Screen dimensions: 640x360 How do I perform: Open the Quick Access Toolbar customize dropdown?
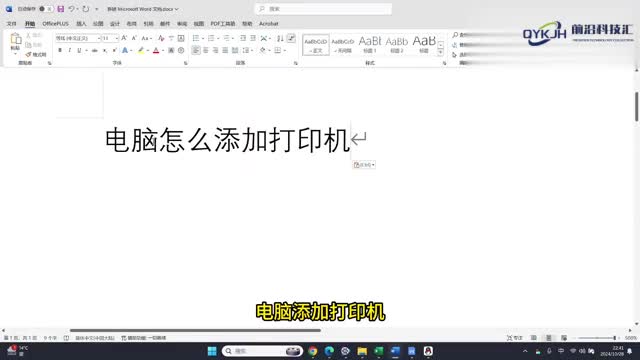(x=97, y=9)
